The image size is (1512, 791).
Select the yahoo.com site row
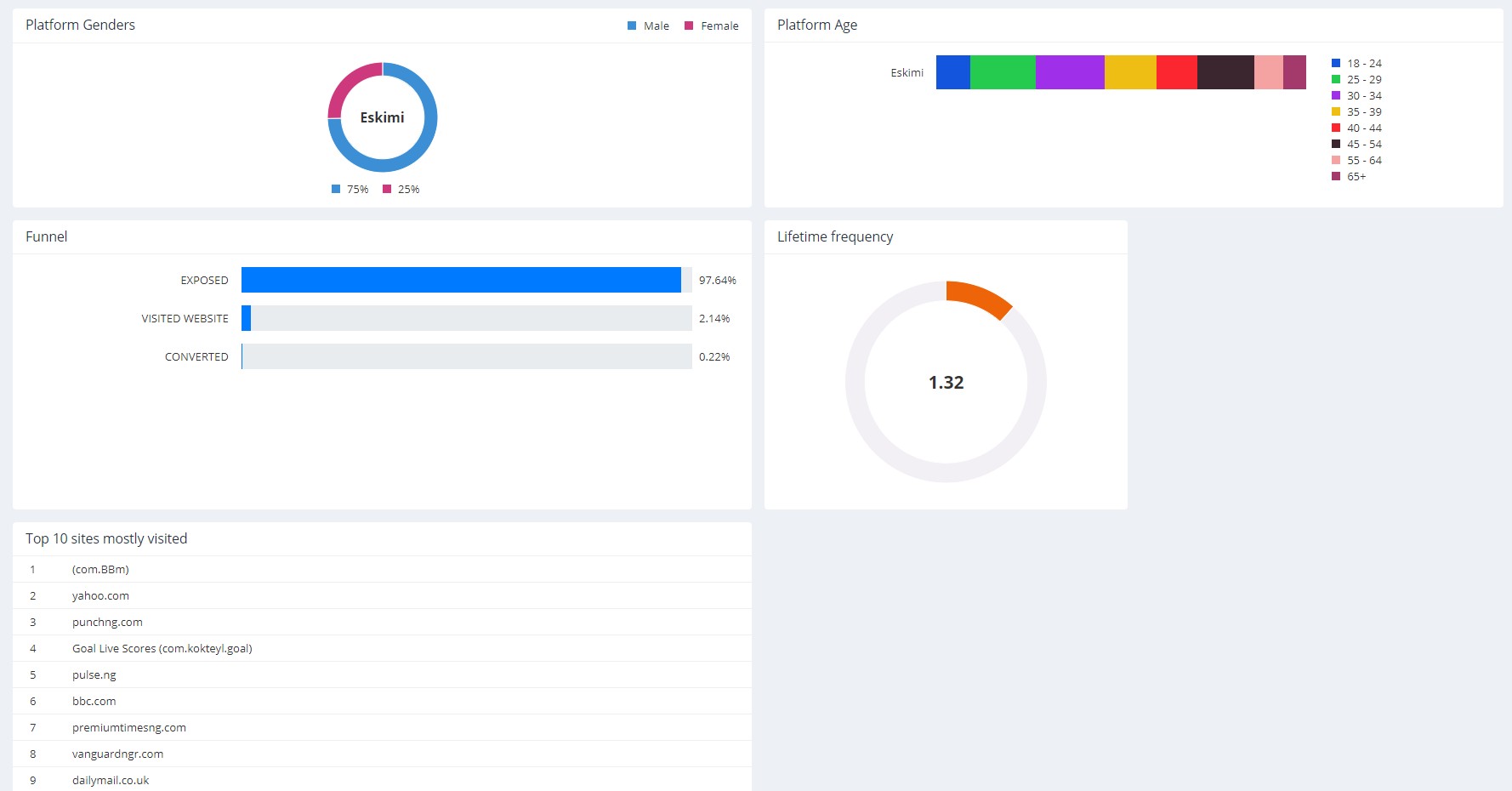pos(382,595)
